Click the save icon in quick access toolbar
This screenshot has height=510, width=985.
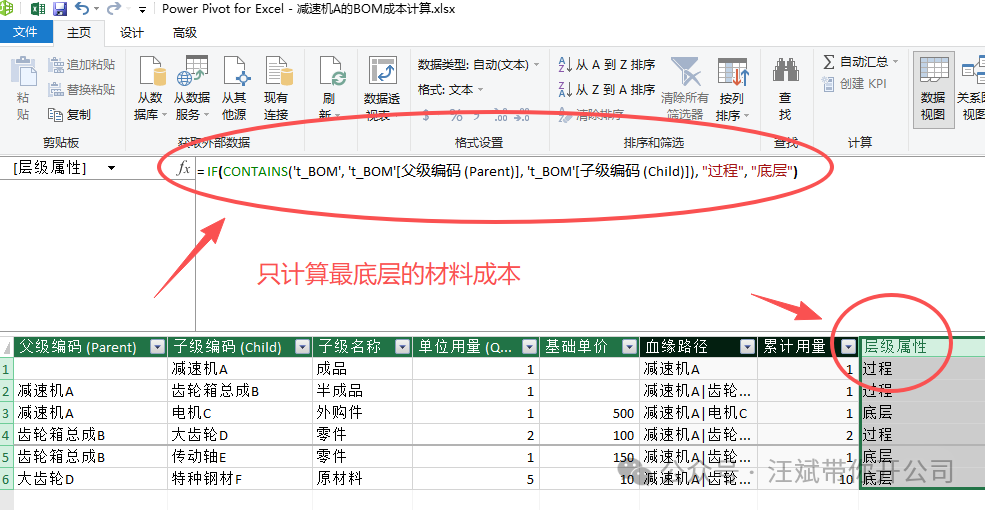(x=60, y=9)
